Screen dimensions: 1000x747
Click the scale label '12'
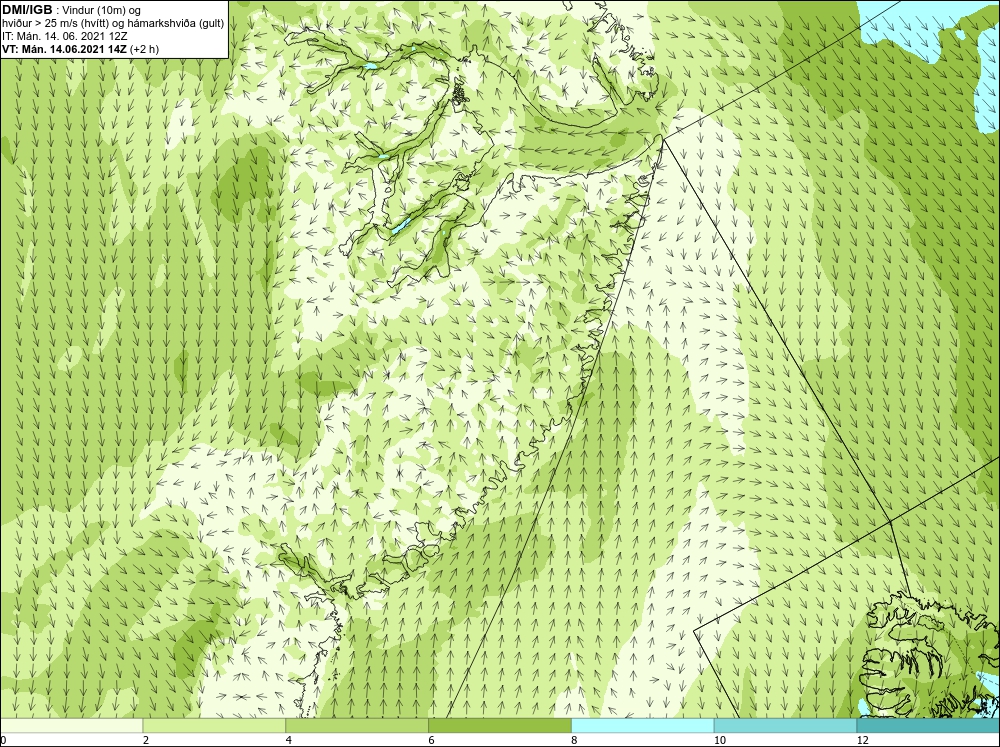click(x=863, y=740)
